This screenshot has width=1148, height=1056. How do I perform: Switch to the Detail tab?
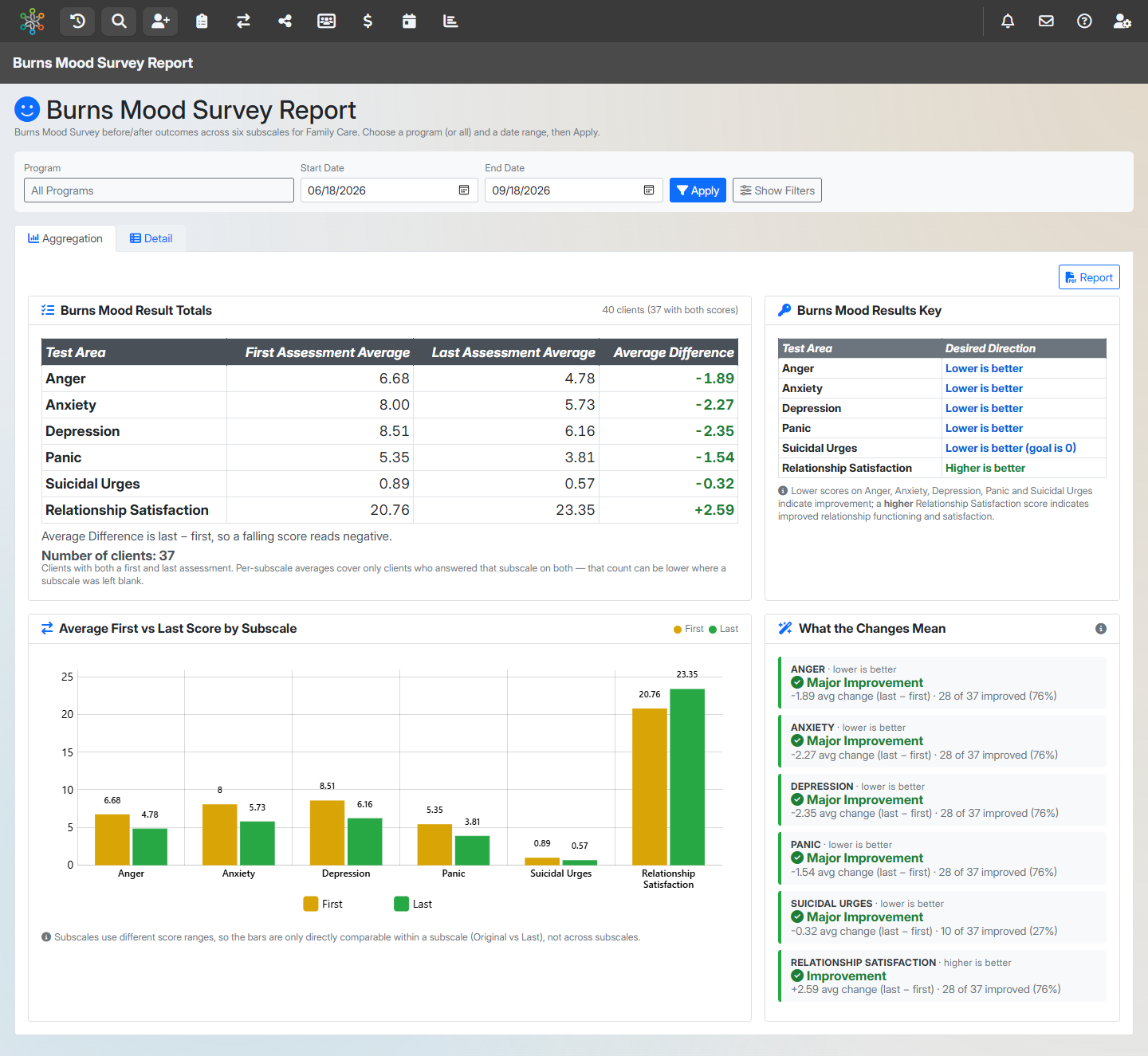click(151, 238)
